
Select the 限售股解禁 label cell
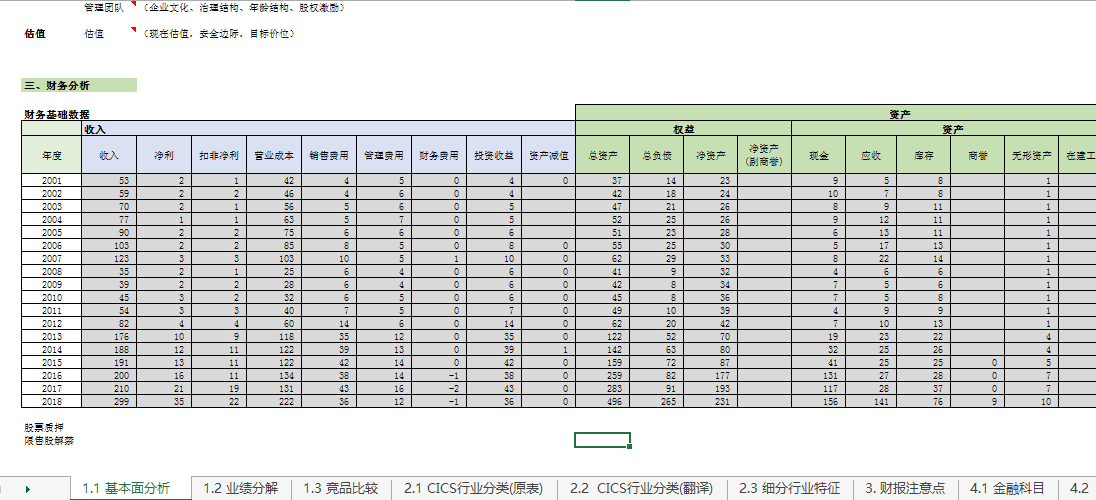50,441
